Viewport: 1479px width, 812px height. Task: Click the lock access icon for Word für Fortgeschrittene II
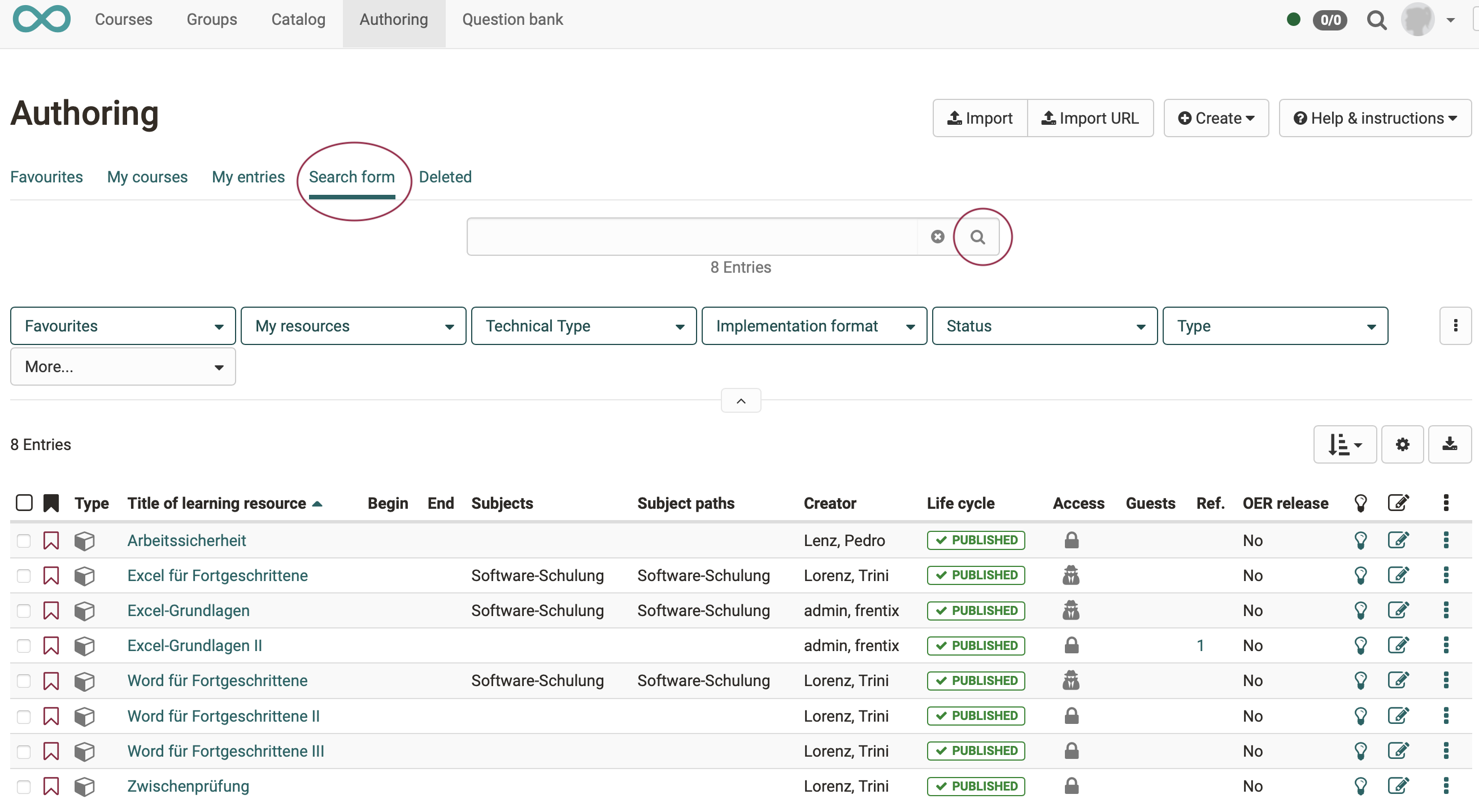pos(1071,715)
